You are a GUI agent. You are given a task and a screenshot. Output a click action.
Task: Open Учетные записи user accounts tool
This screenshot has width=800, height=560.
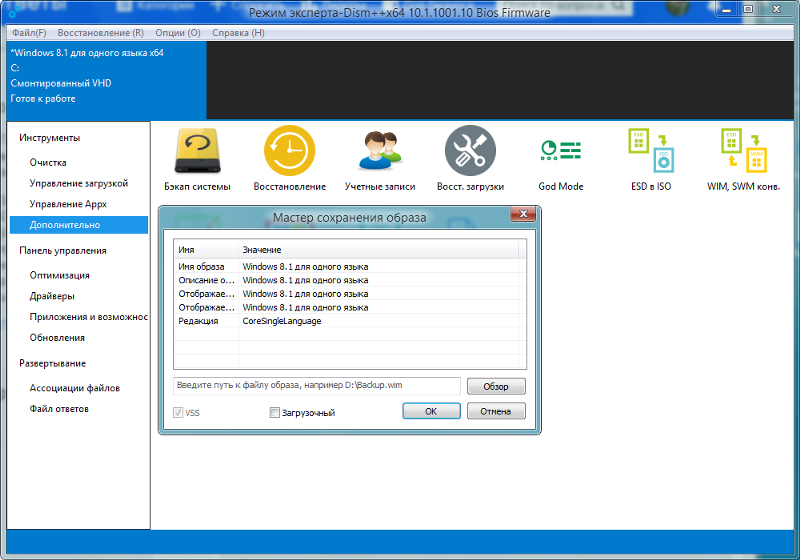(380, 159)
